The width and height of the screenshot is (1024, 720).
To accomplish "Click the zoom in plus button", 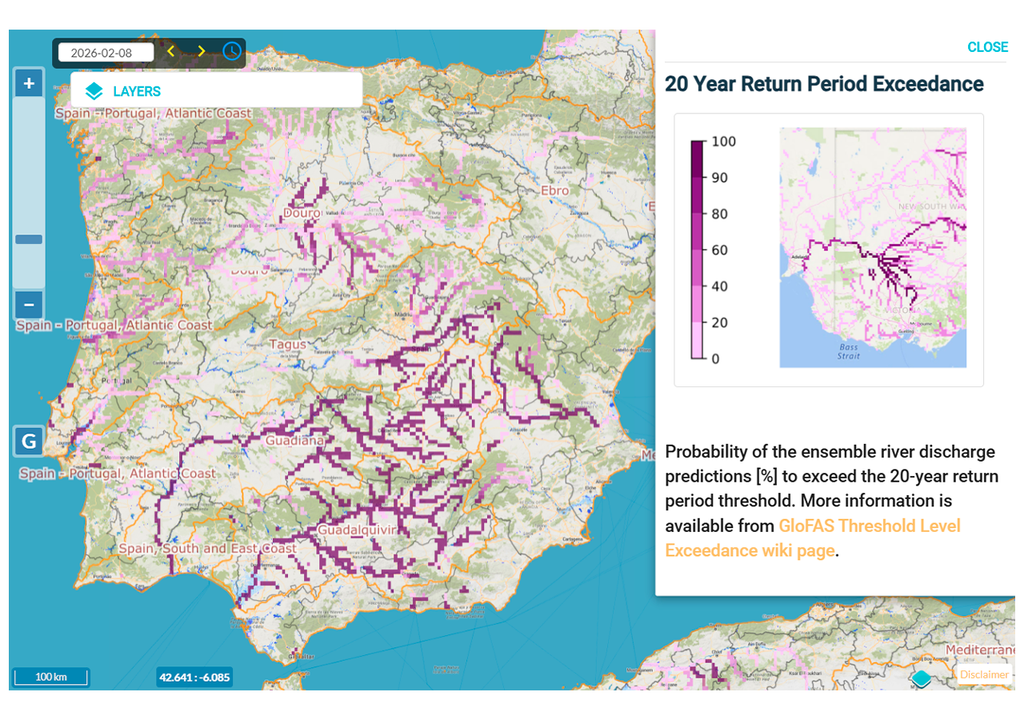I will (29, 84).
